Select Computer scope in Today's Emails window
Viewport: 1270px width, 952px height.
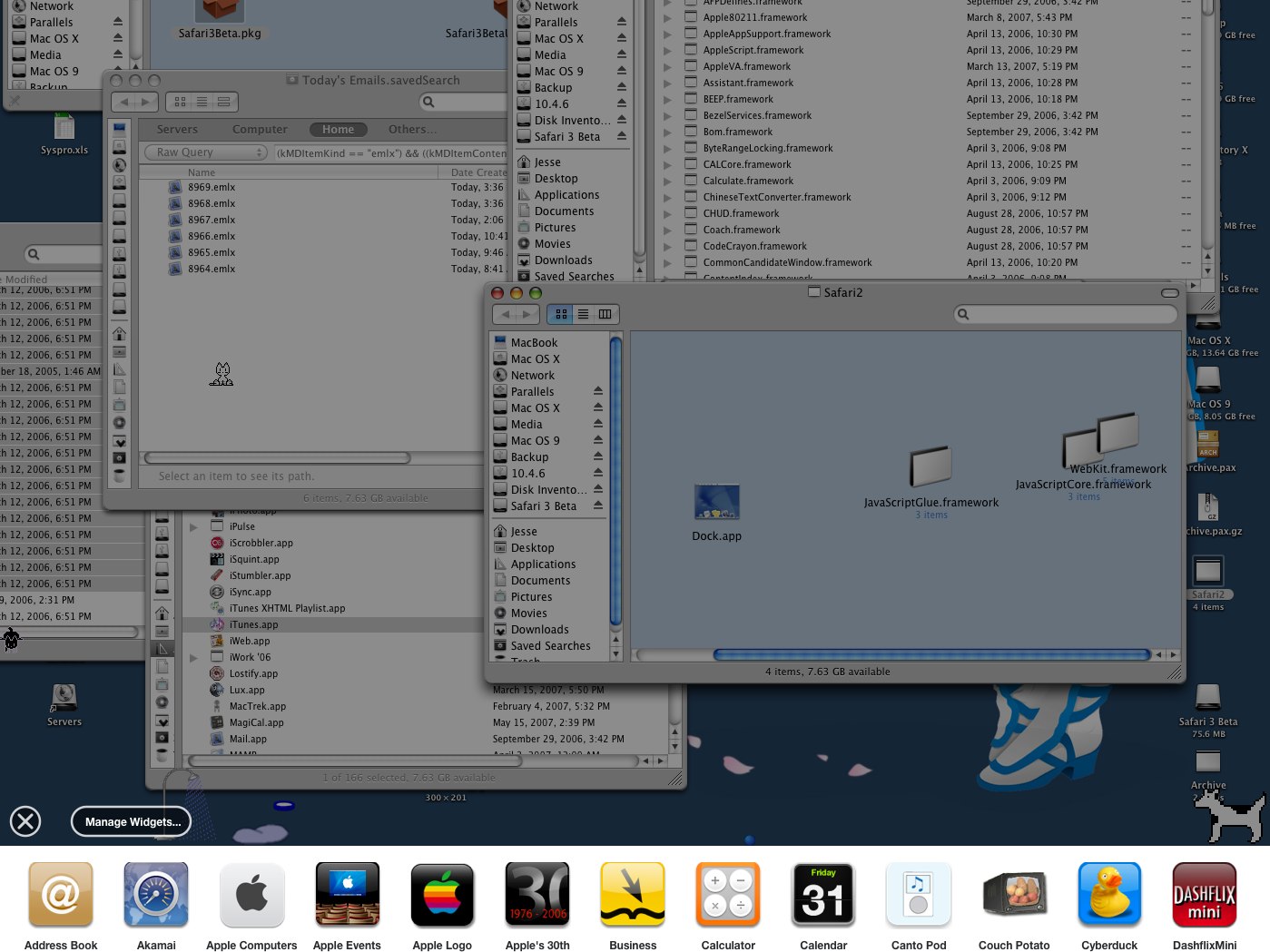click(260, 130)
